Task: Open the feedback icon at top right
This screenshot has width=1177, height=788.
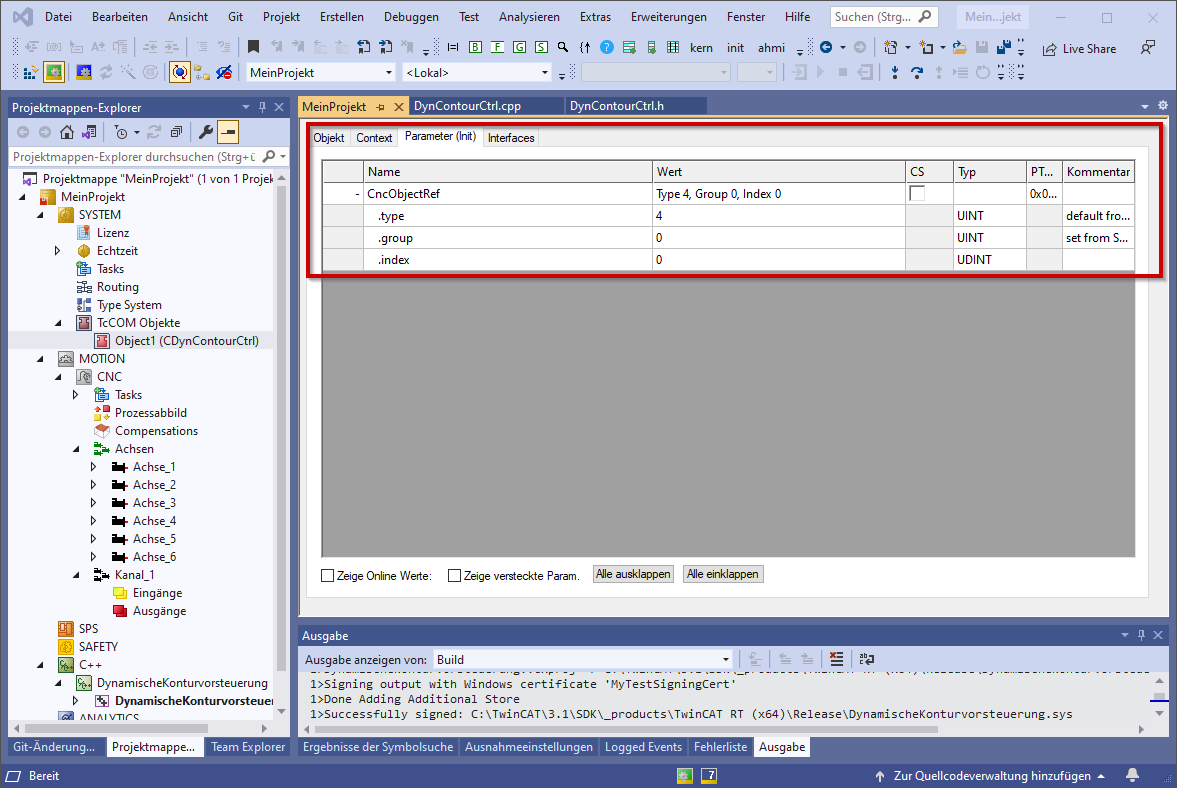Action: 1148,48
